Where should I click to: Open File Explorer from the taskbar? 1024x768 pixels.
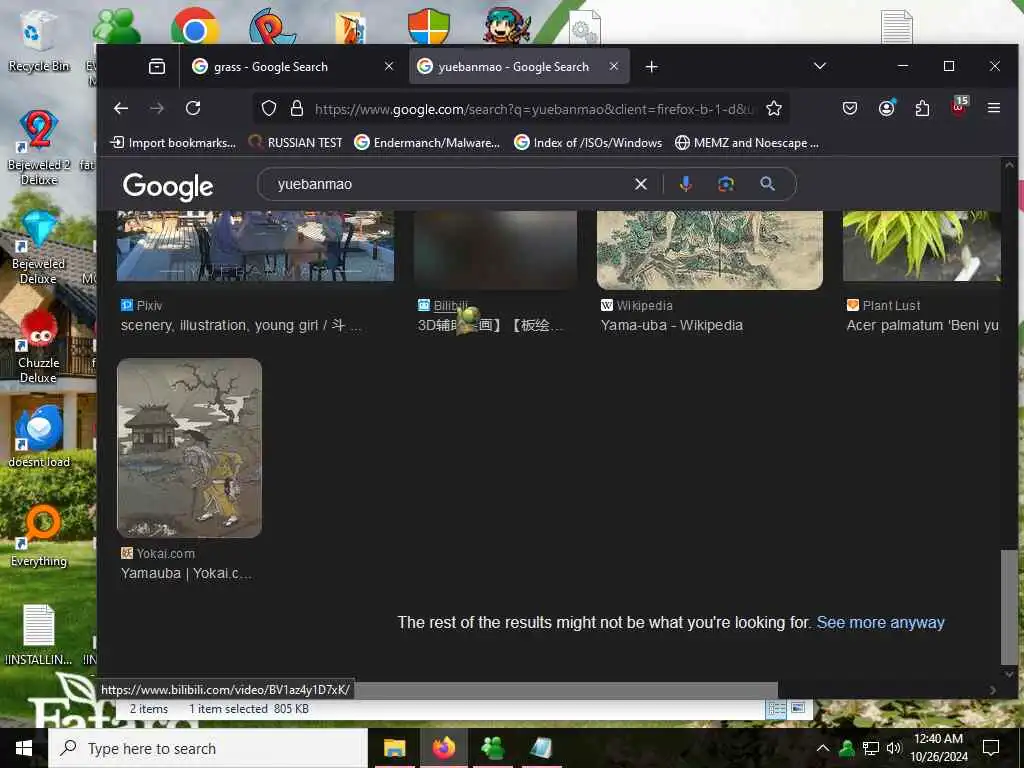[394, 748]
